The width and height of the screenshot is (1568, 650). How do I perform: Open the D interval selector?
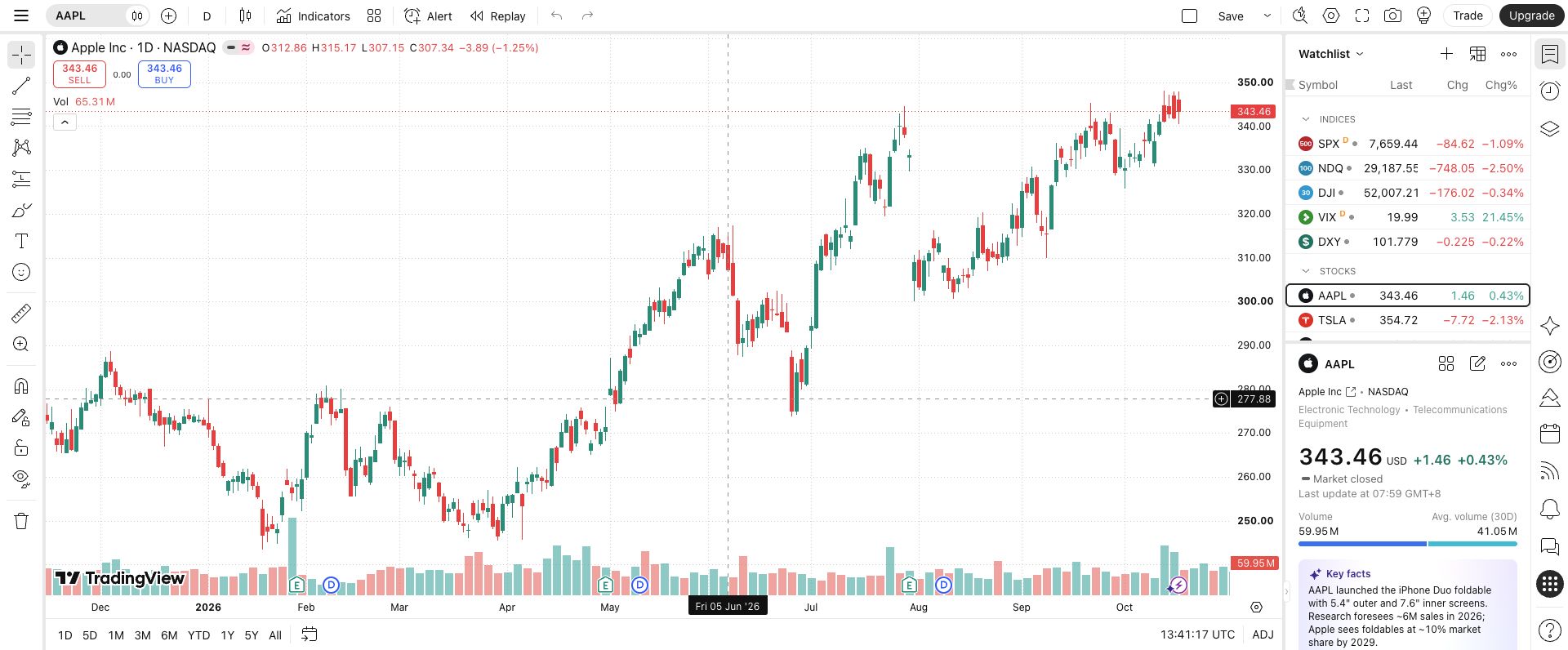[x=207, y=16]
